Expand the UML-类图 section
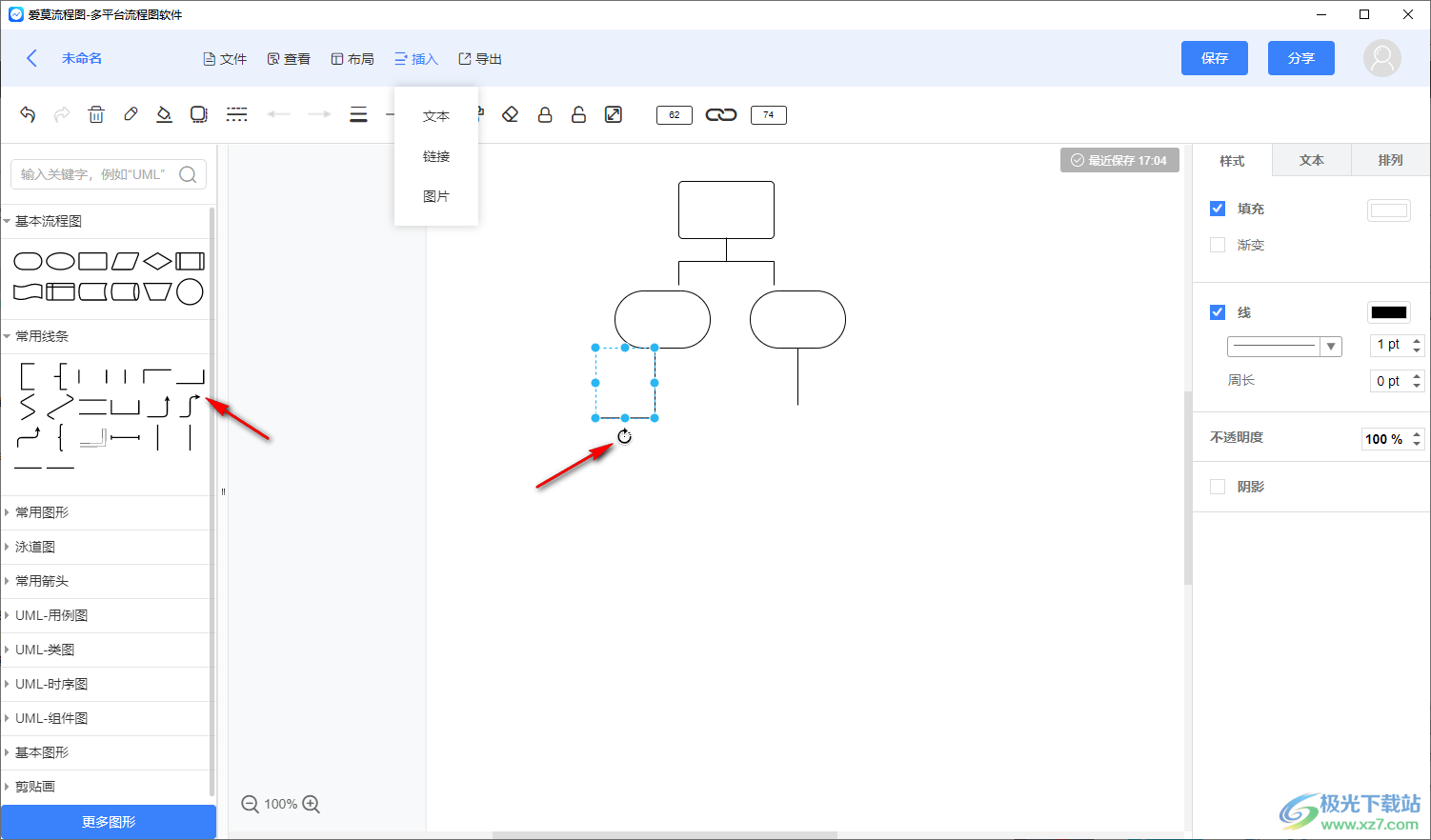Image resolution: width=1431 pixels, height=840 pixels. pyautogui.click(x=105, y=650)
